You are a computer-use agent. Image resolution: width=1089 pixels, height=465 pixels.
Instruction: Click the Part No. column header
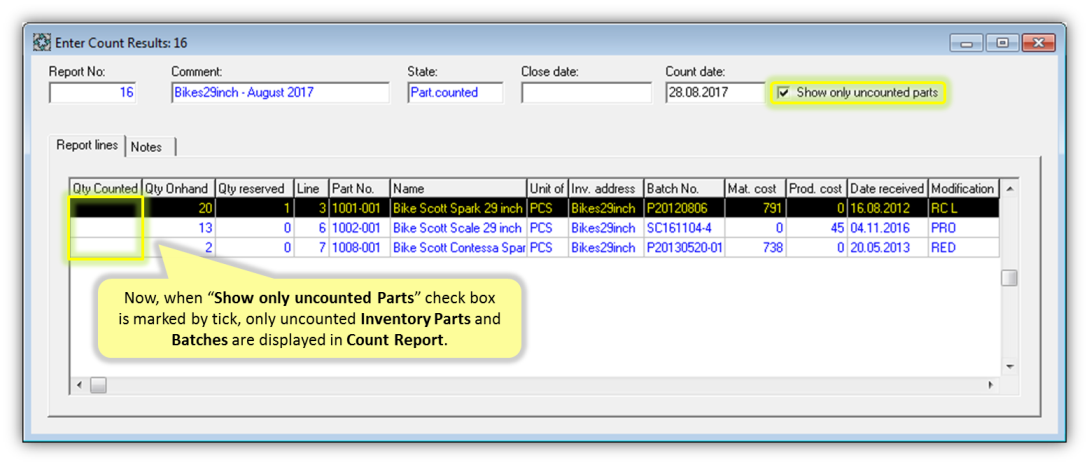(359, 188)
